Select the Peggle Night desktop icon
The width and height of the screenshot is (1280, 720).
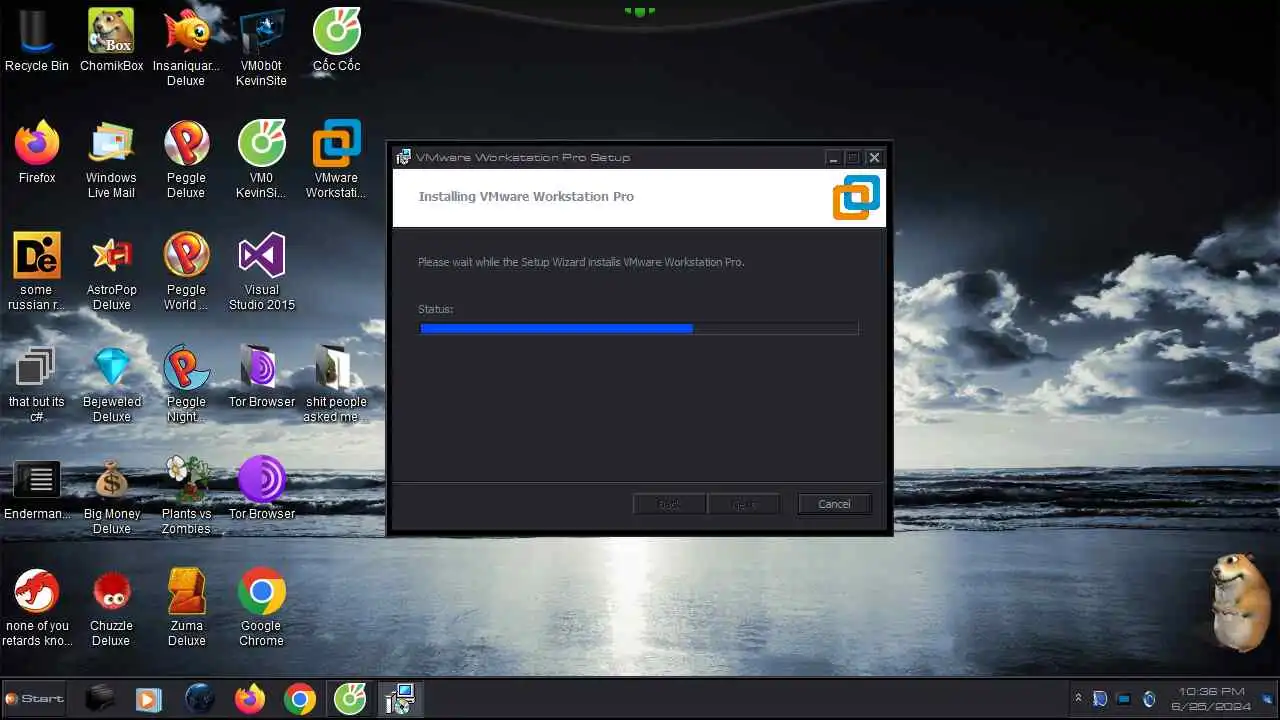click(x=186, y=384)
